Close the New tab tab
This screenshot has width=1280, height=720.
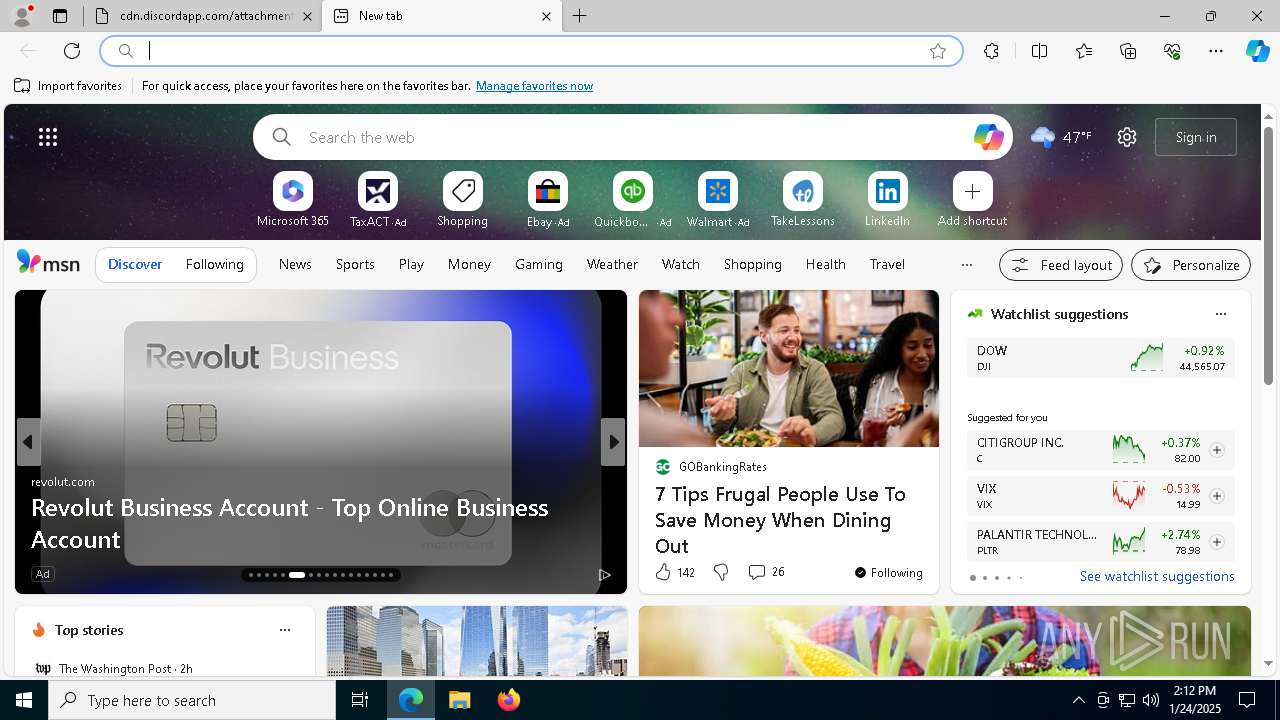coord(546,16)
